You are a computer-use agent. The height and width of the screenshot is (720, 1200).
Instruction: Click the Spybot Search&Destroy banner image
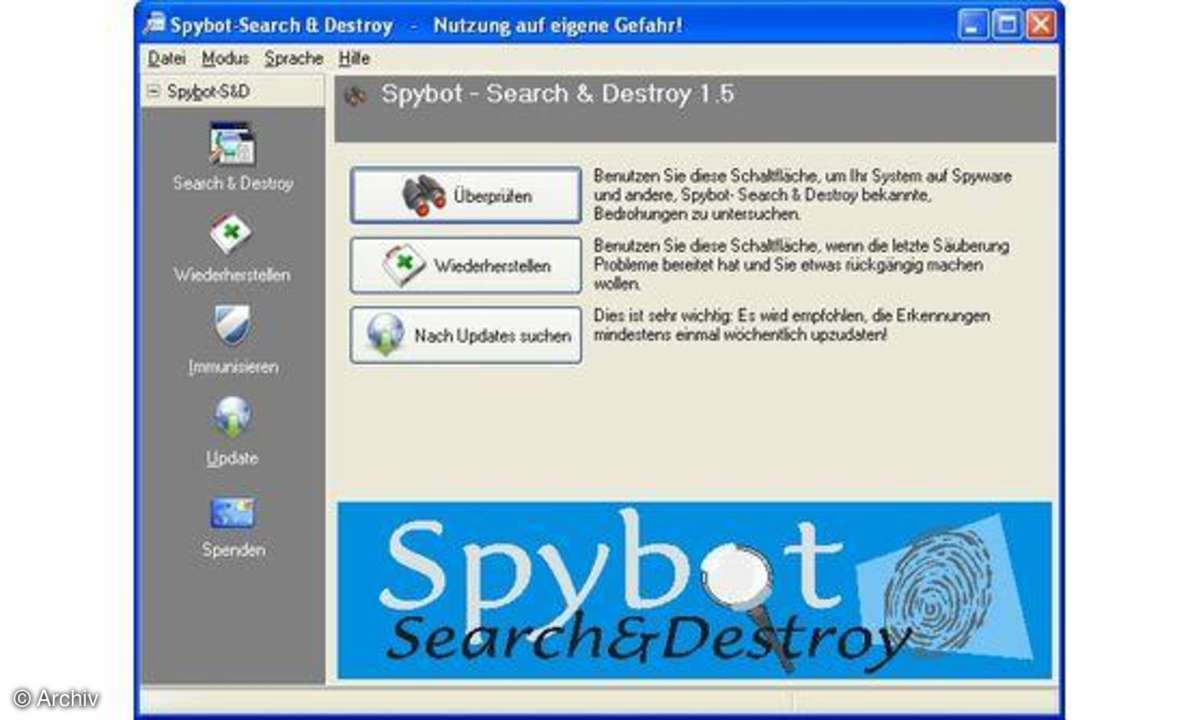(695, 590)
